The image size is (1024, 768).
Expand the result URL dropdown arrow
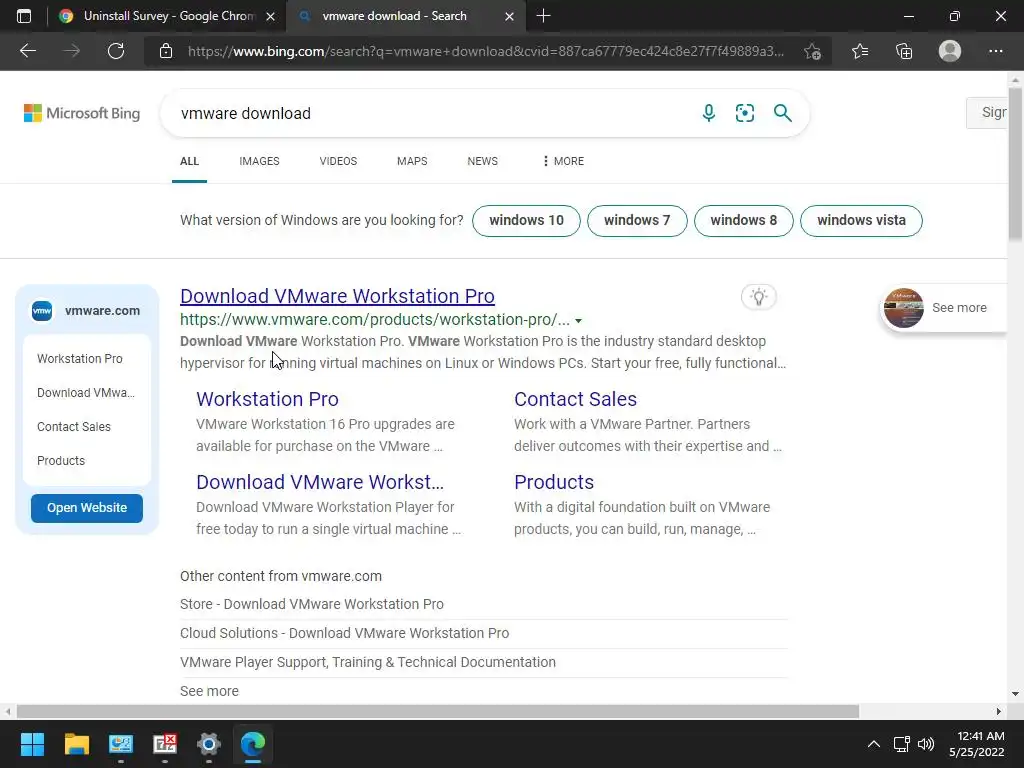tap(579, 321)
